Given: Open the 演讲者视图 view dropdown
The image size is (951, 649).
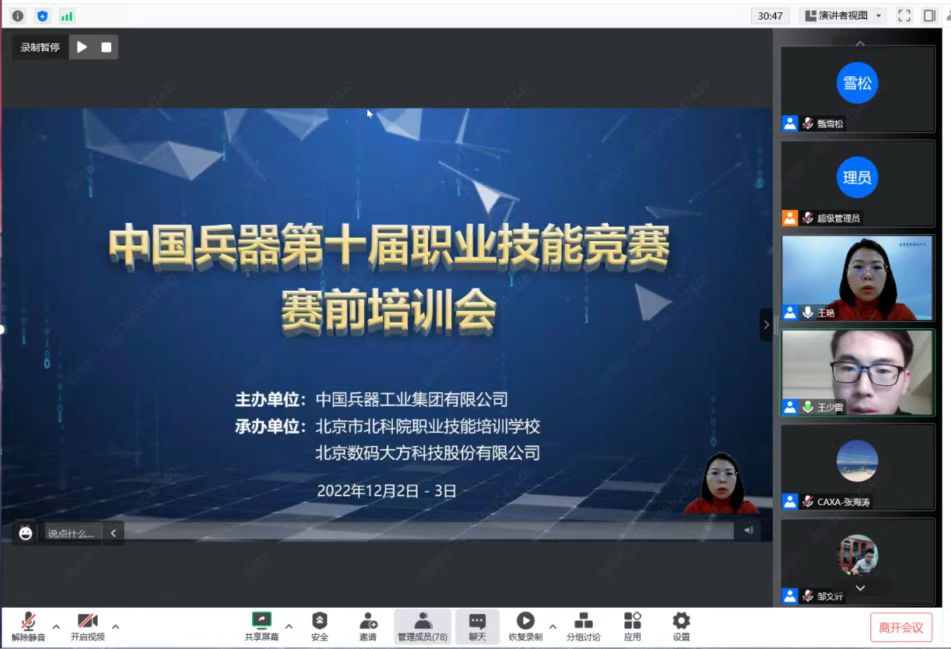Looking at the screenshot, I should [843, 16].
